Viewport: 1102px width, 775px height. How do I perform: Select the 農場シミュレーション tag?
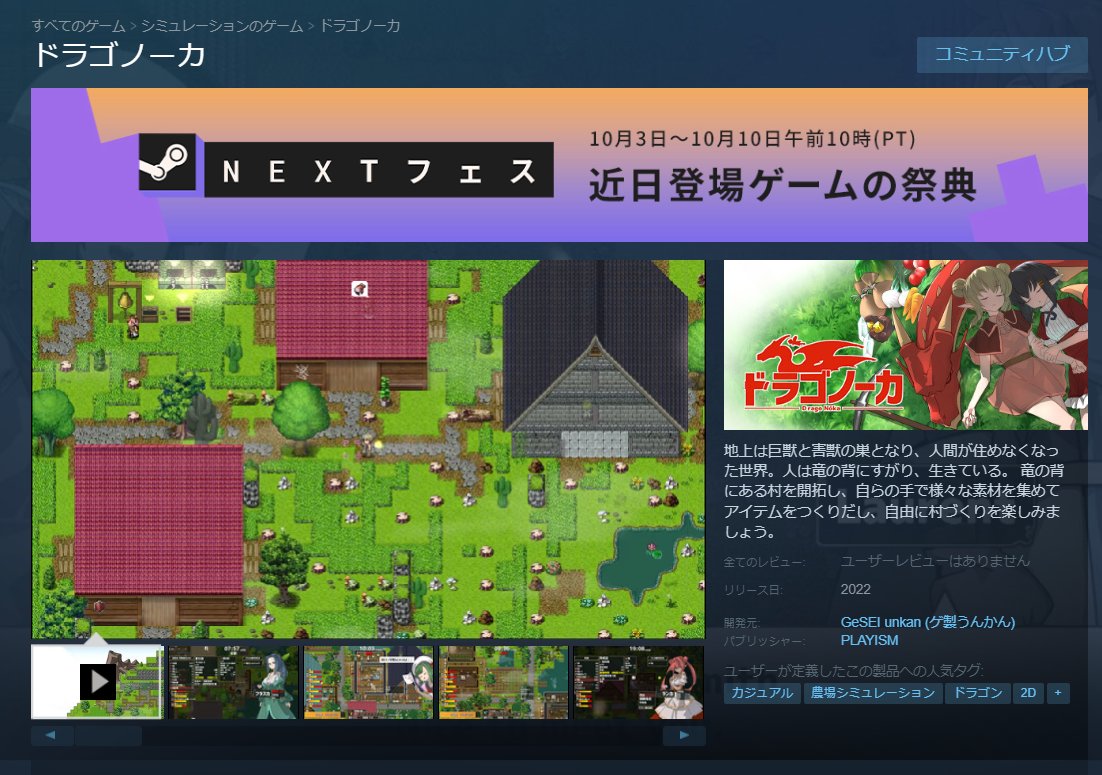pyautogui.click(x=872, y=693)
